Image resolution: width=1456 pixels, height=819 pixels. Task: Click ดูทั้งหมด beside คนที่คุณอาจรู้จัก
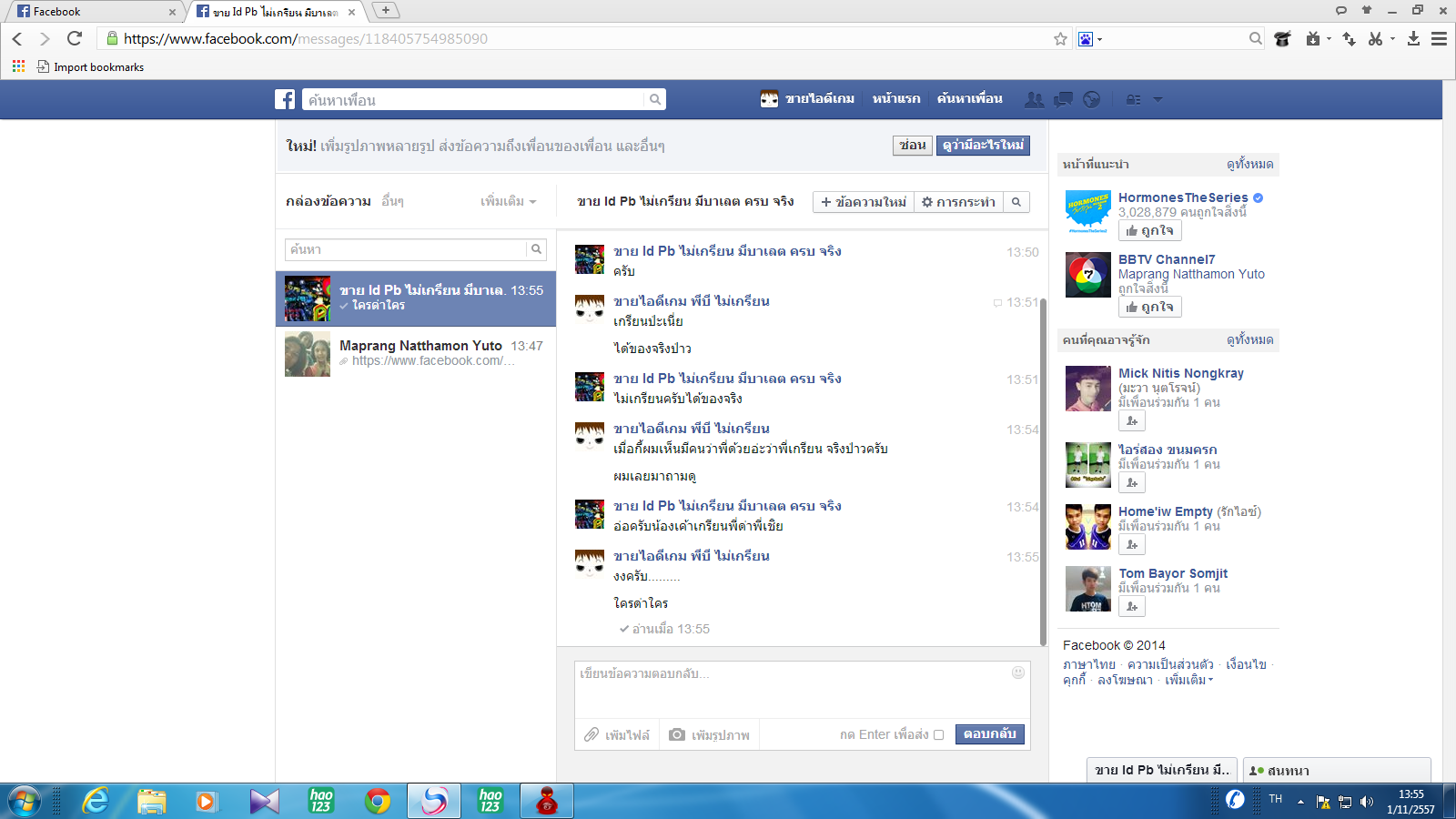pos(1249,339)
